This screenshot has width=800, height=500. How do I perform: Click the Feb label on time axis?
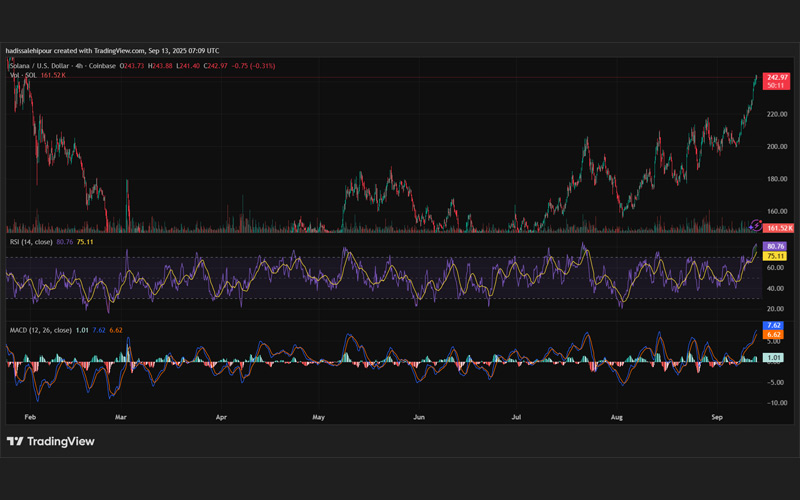30,417
